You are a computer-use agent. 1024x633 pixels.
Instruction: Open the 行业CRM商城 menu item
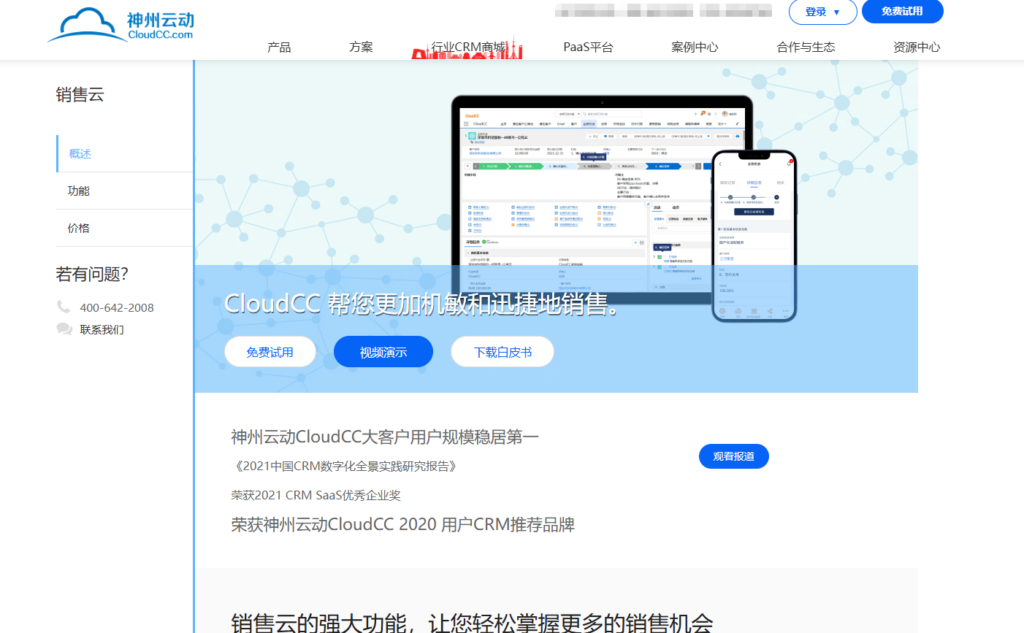468,47
